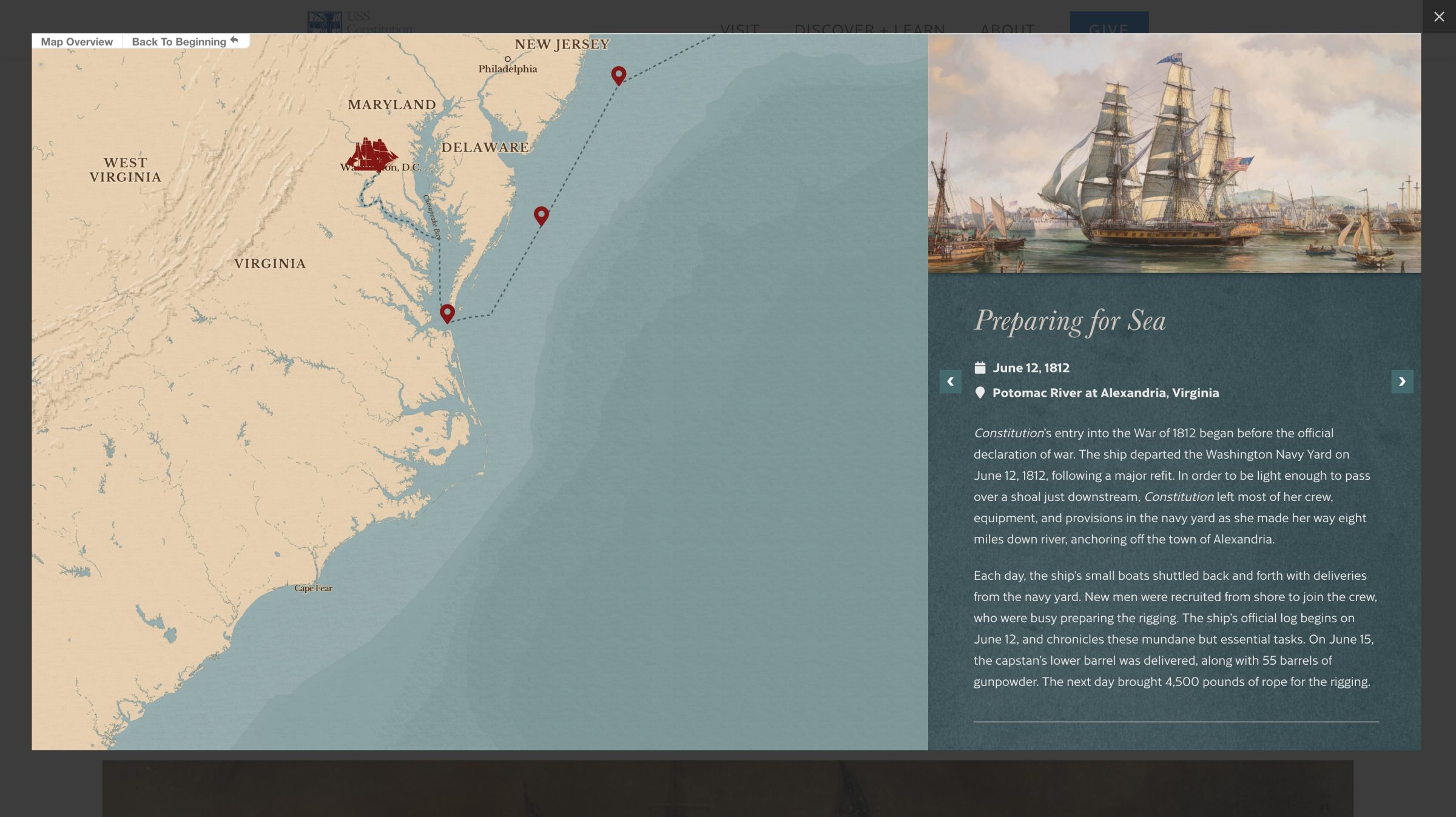Click the Philadelphia city dot marker
1456x817 pixels.
[x=508, y=59]
